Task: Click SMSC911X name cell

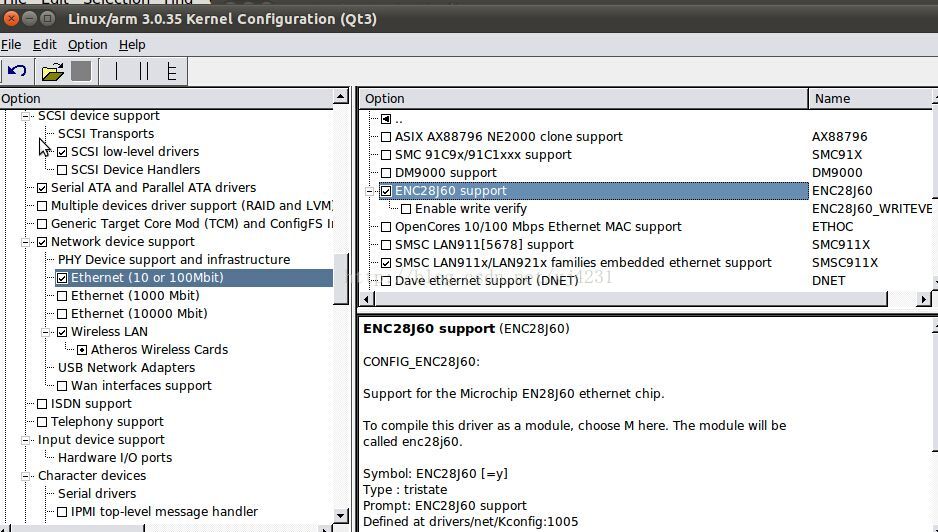Action: [x=845, y=263]
